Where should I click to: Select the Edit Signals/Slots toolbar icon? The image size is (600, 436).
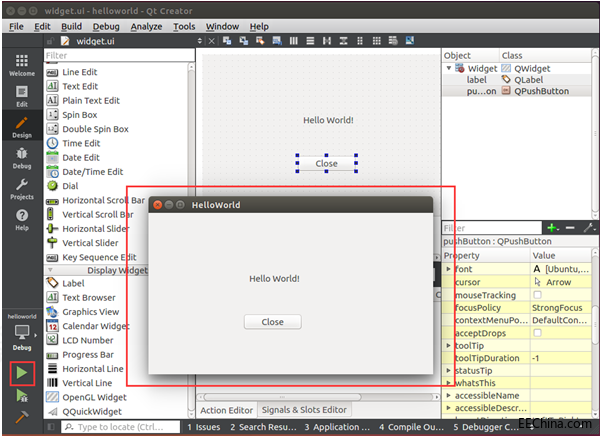(x=244, y=41)
